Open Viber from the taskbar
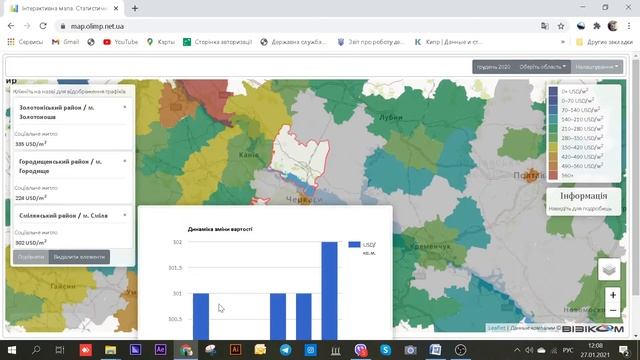Viewport: 640px width, 360px height. click(360, 350)
